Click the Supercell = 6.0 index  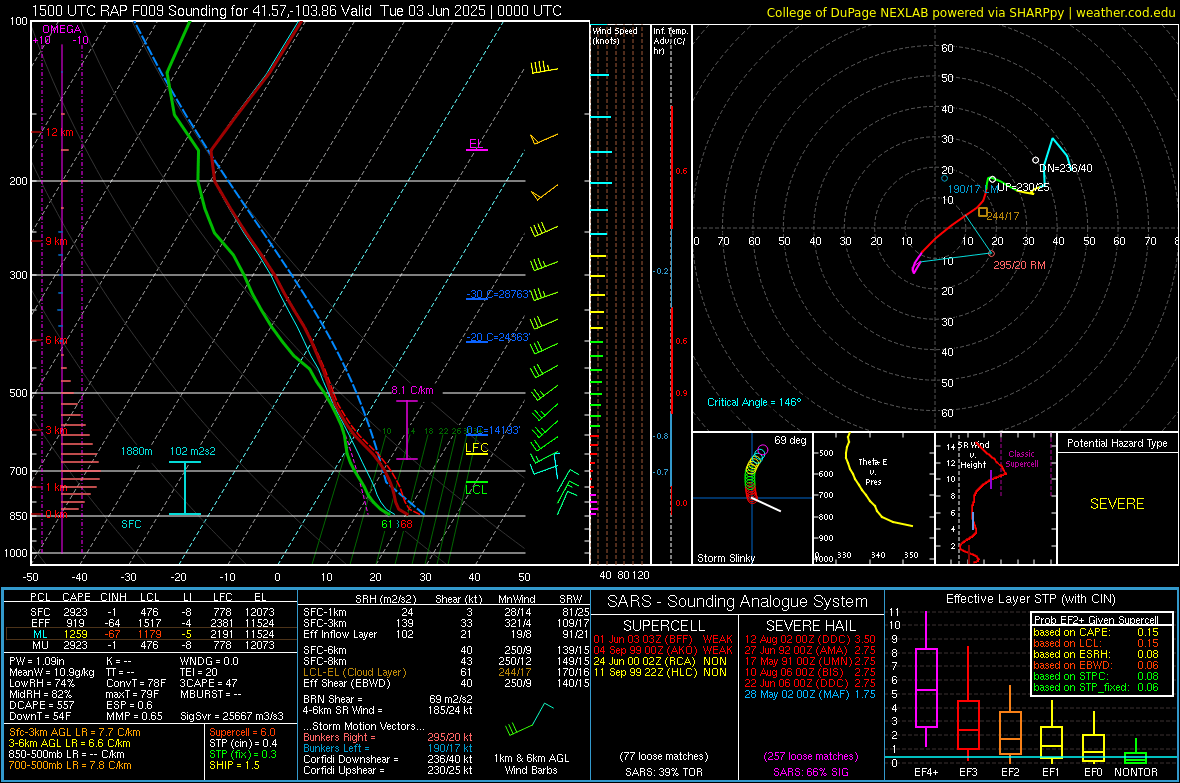point(242,732)
